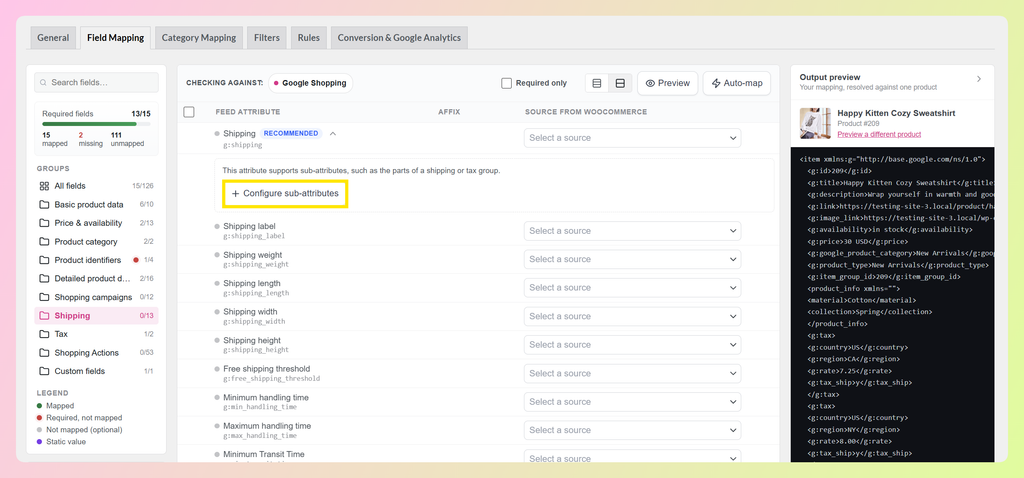Open source dropdown for Minimum handling time
The width and height of the screenshot is (1024, 478).
click(633, 402)
